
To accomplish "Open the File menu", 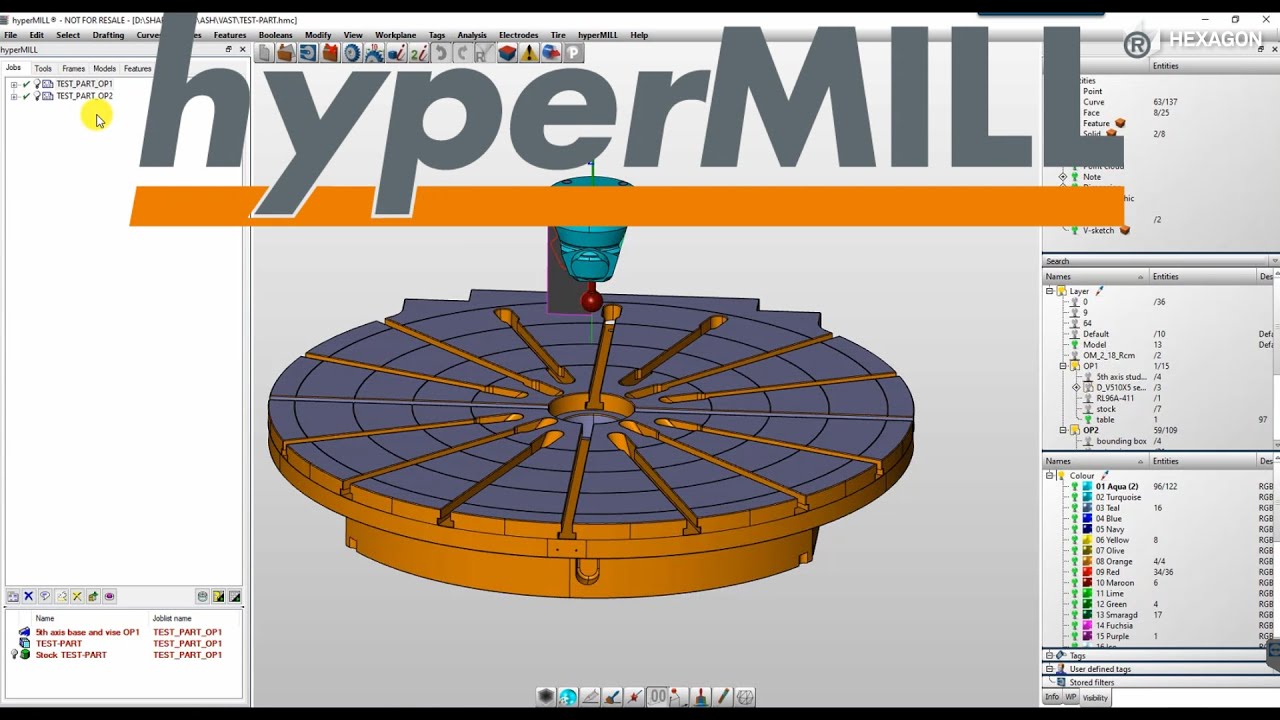I will click(10, 35).
